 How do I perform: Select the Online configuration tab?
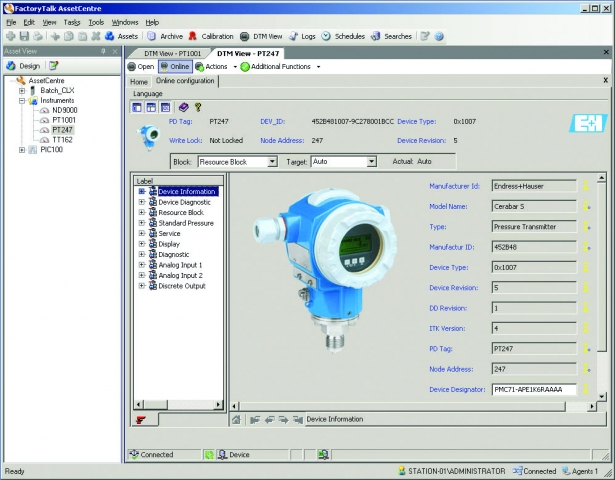click(x=185, y=81)
